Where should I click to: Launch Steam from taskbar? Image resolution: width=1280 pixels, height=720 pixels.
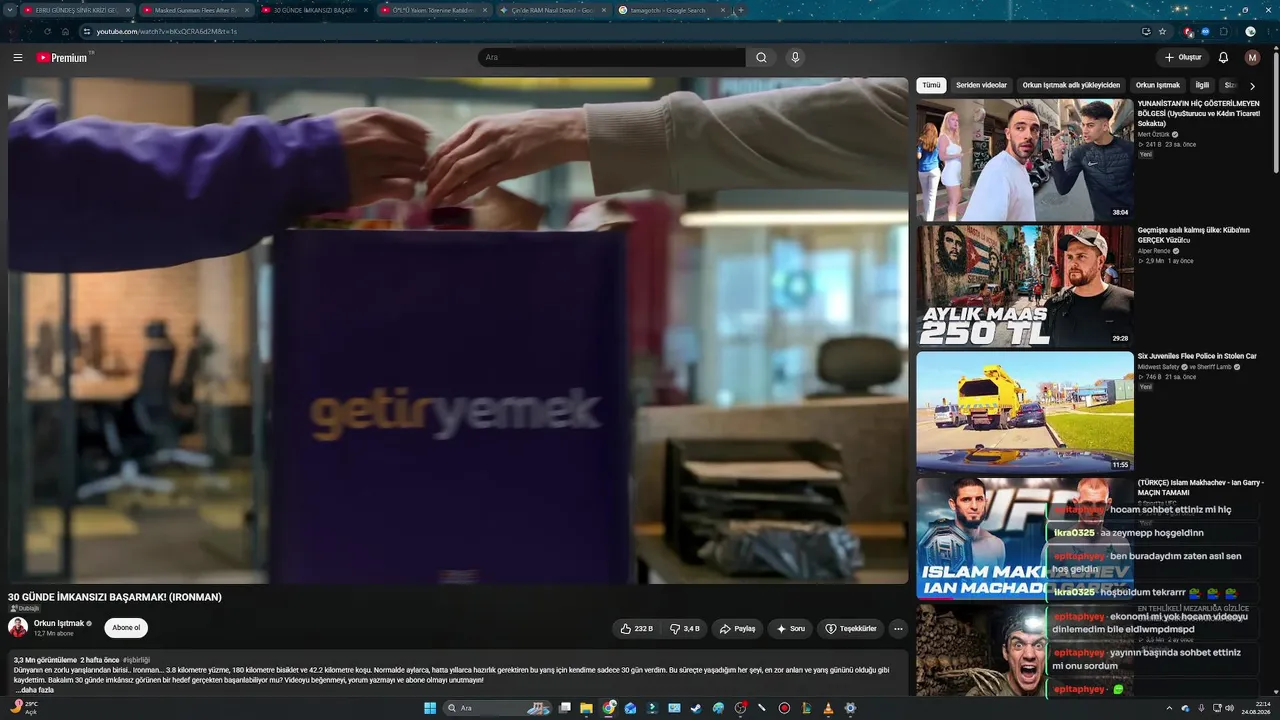[x=696, y=708]
